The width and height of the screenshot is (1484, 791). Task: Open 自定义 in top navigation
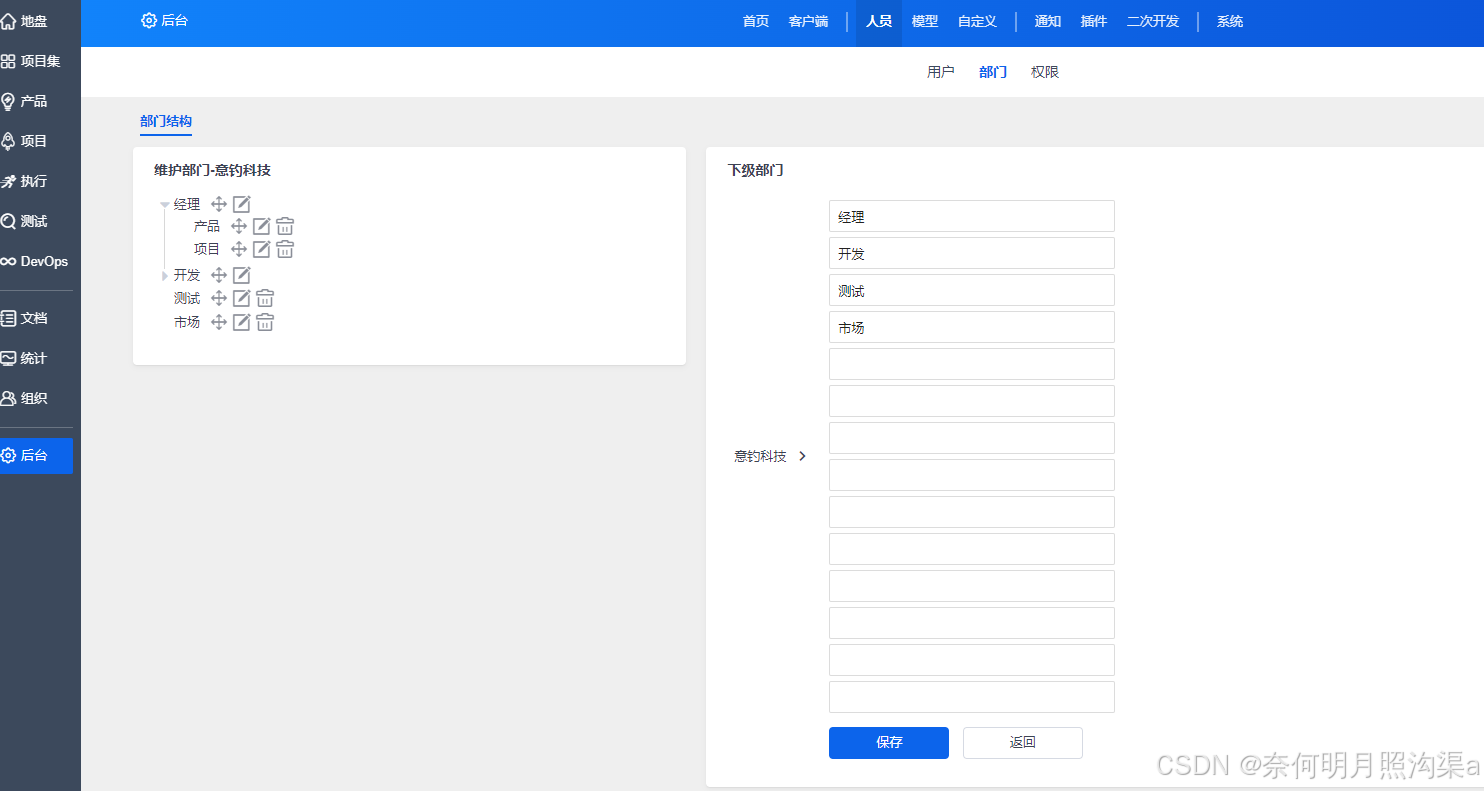click(x=977, y=21)
